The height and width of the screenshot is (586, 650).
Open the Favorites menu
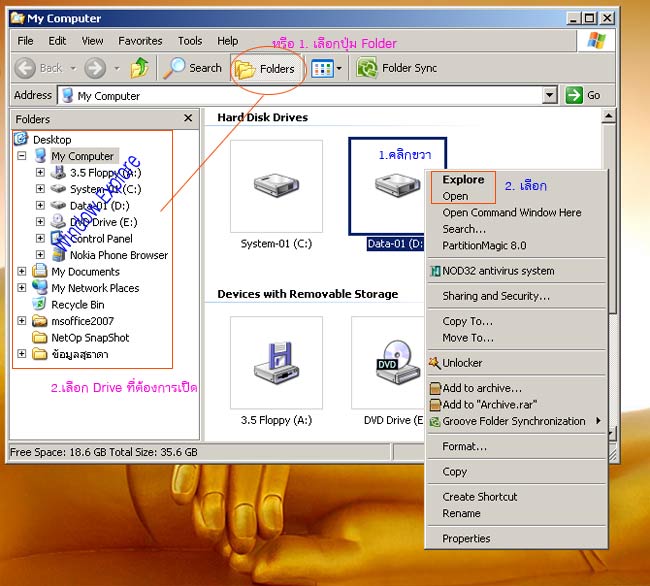coord(140,41)
